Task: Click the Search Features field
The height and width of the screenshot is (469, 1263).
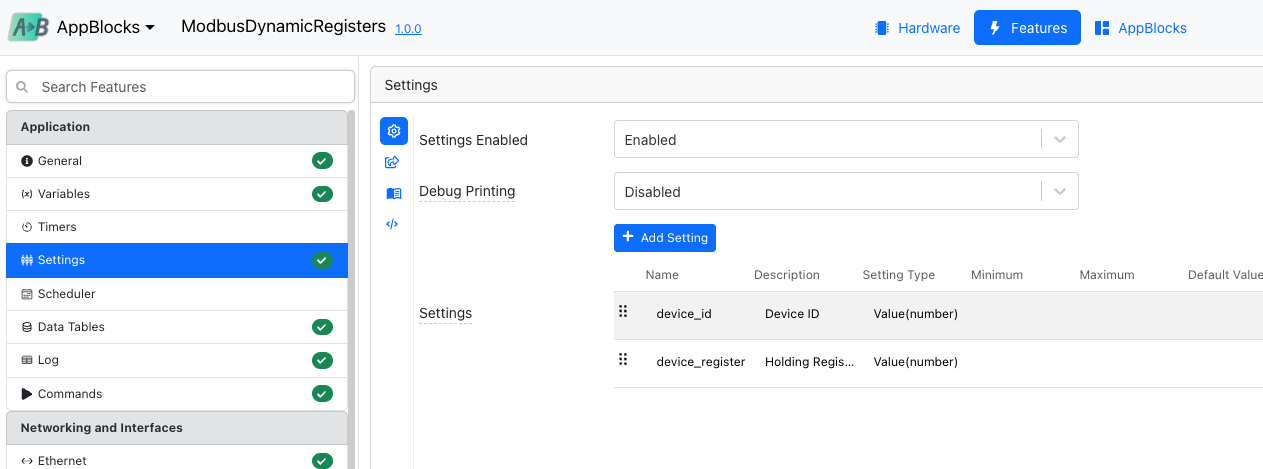Action: (180, 87)
